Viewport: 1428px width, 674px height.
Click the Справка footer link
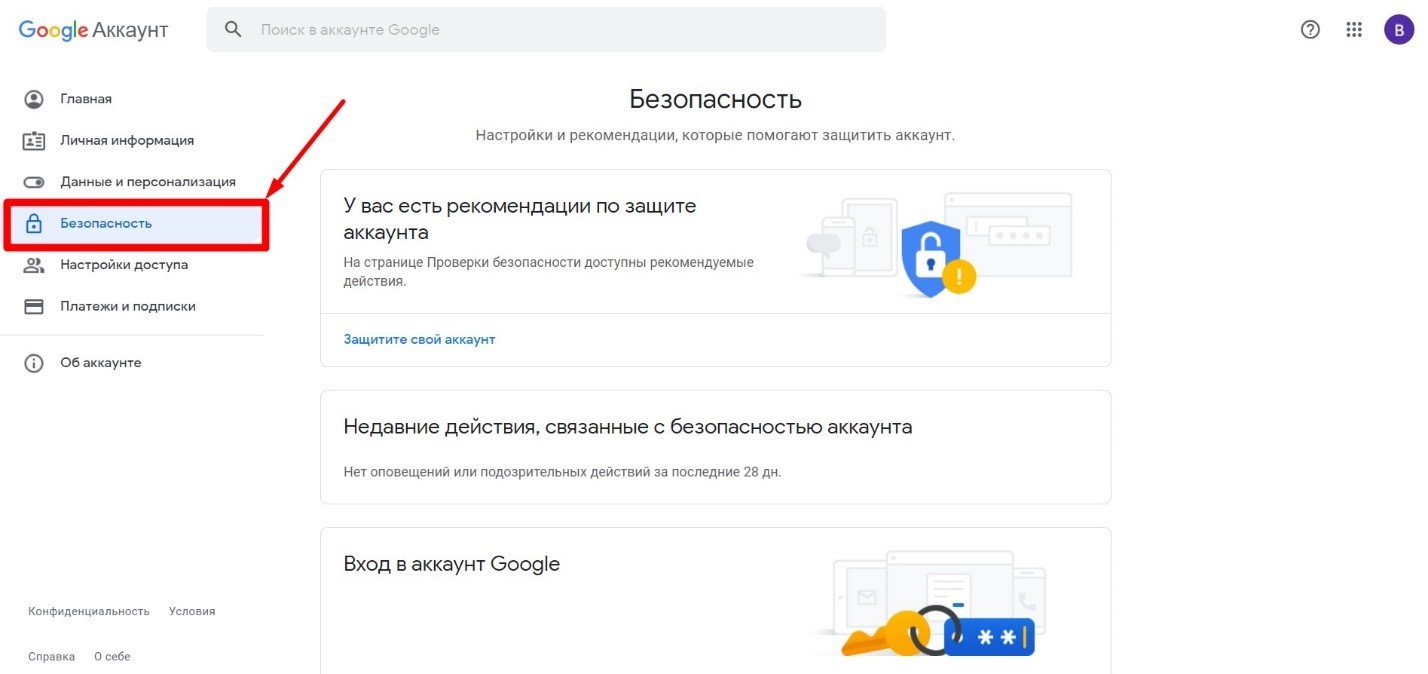(52, 657)
